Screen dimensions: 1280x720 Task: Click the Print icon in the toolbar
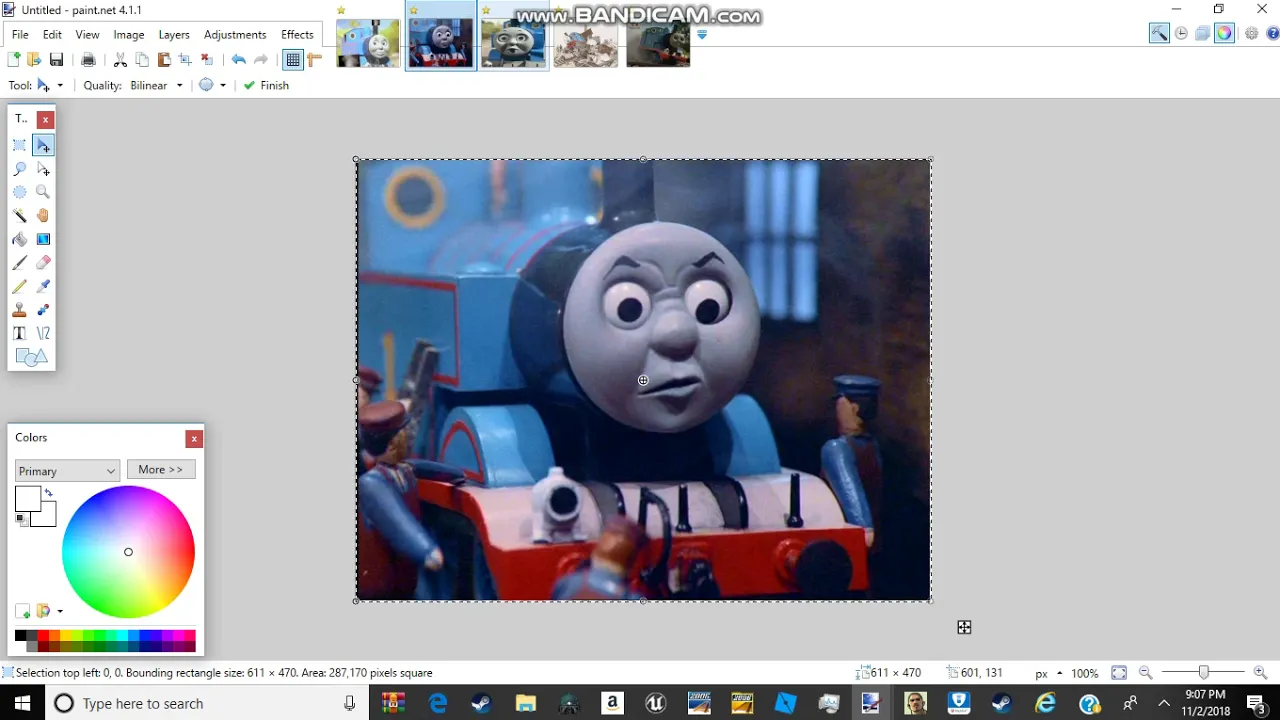click(x=88, y=60)
